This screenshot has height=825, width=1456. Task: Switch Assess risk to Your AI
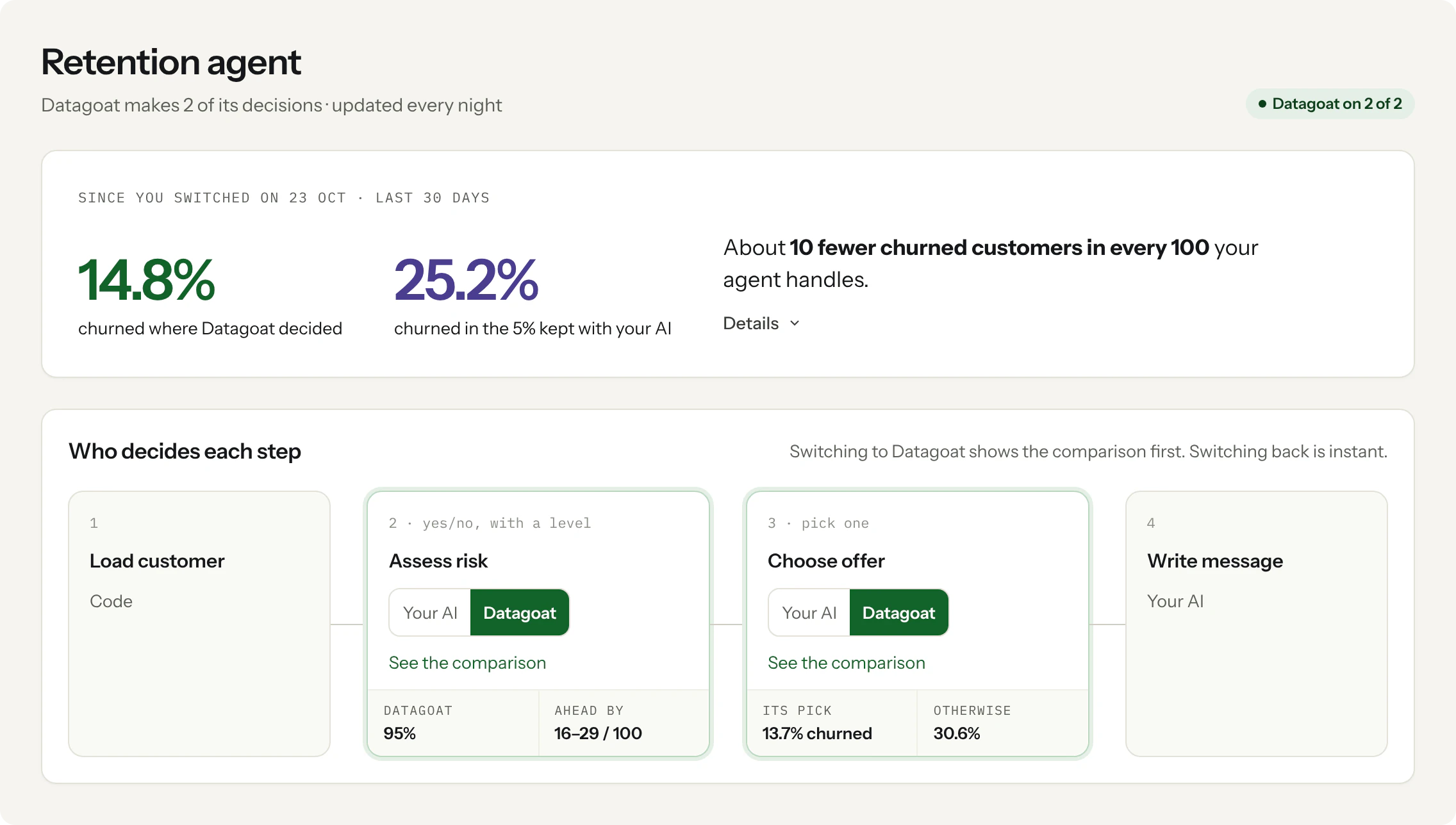tap(430, 613)
